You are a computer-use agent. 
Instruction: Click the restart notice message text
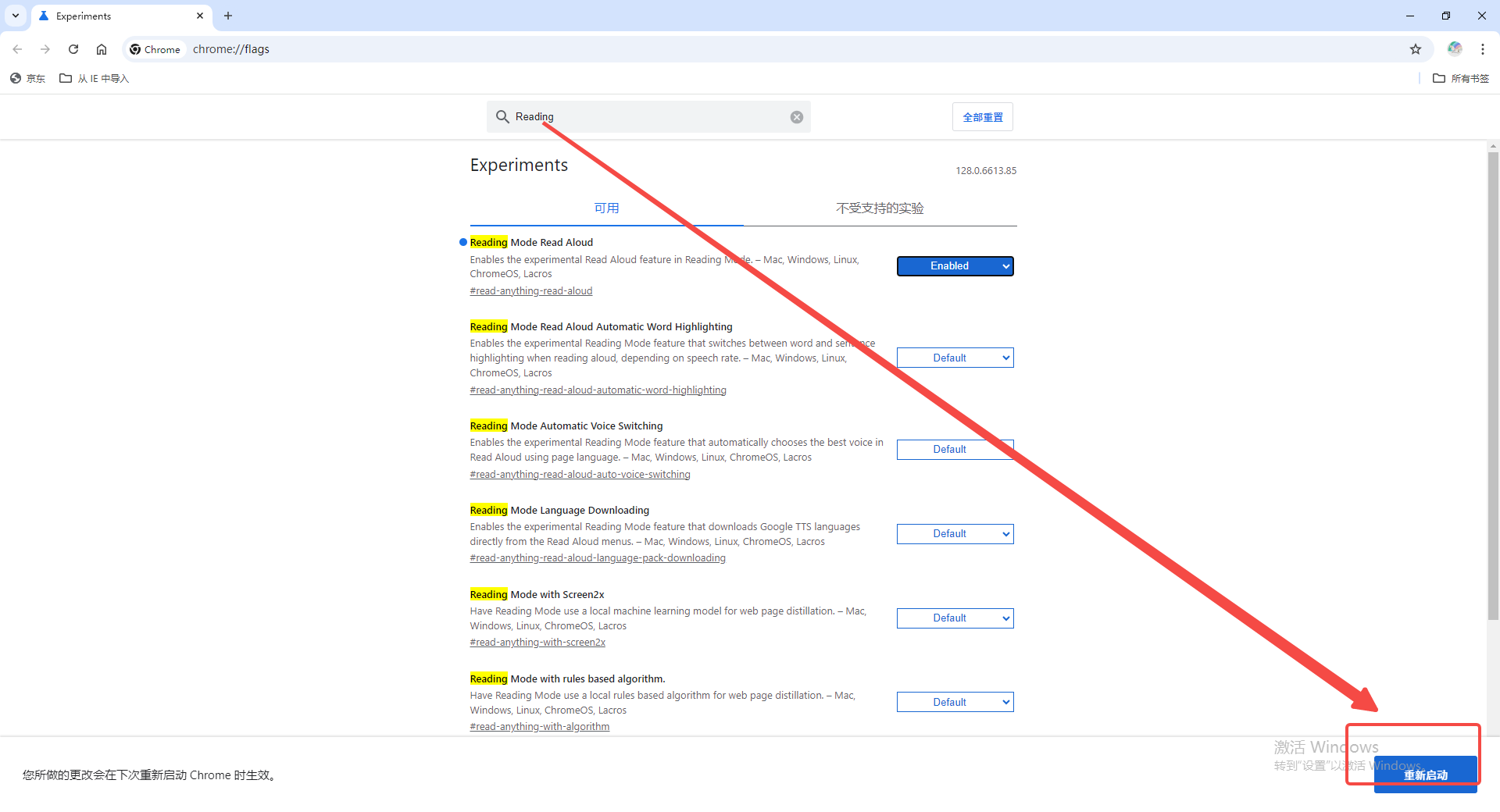[x=150, y=775]
